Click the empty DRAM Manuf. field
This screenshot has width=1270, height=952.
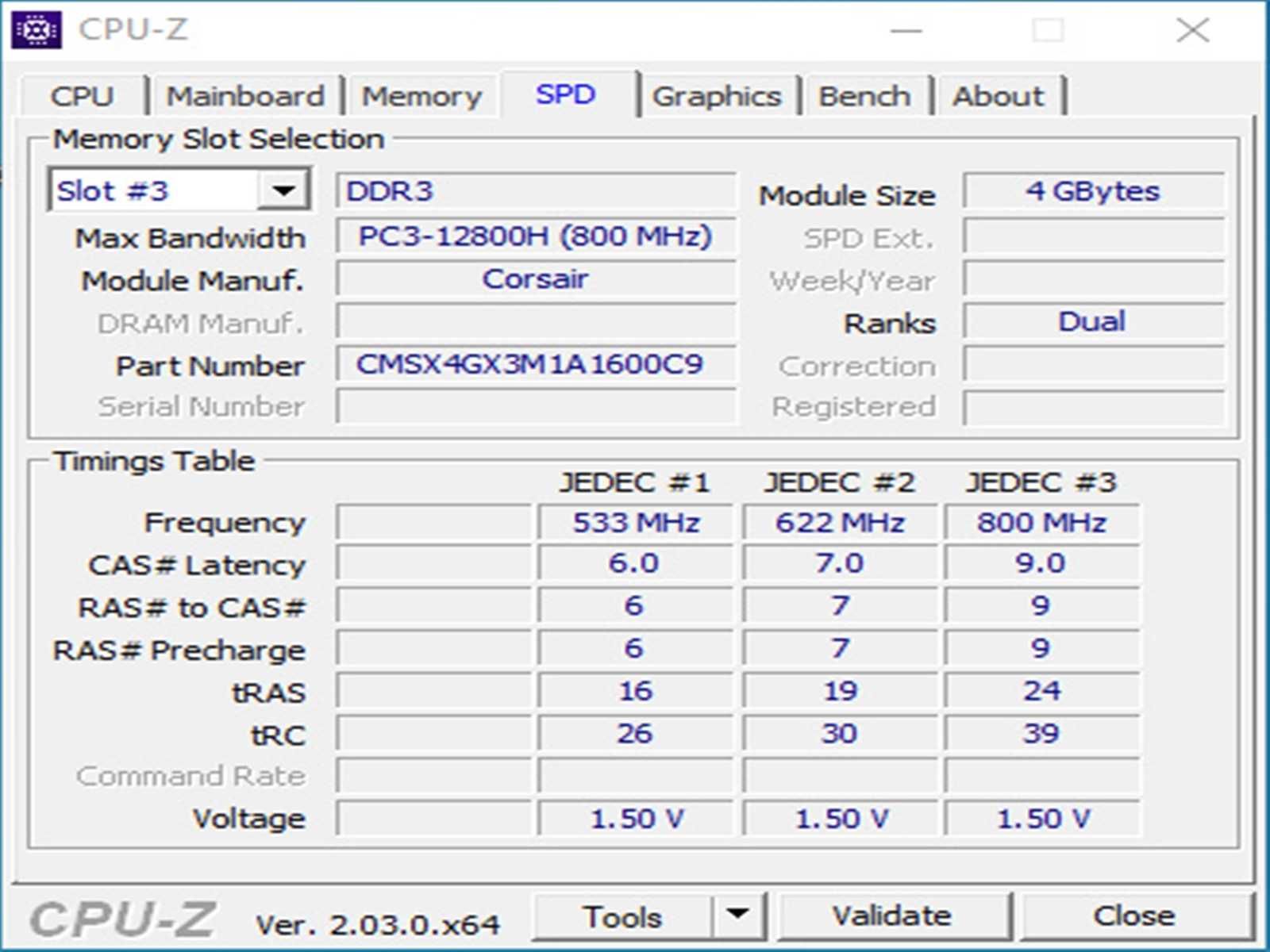click(537, 321)
